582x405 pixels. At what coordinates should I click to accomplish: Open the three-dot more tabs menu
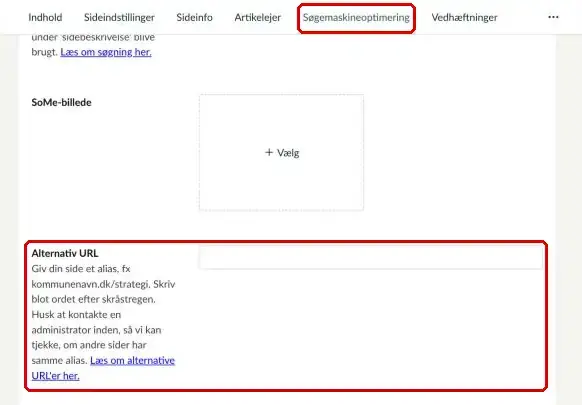[553, 17]
